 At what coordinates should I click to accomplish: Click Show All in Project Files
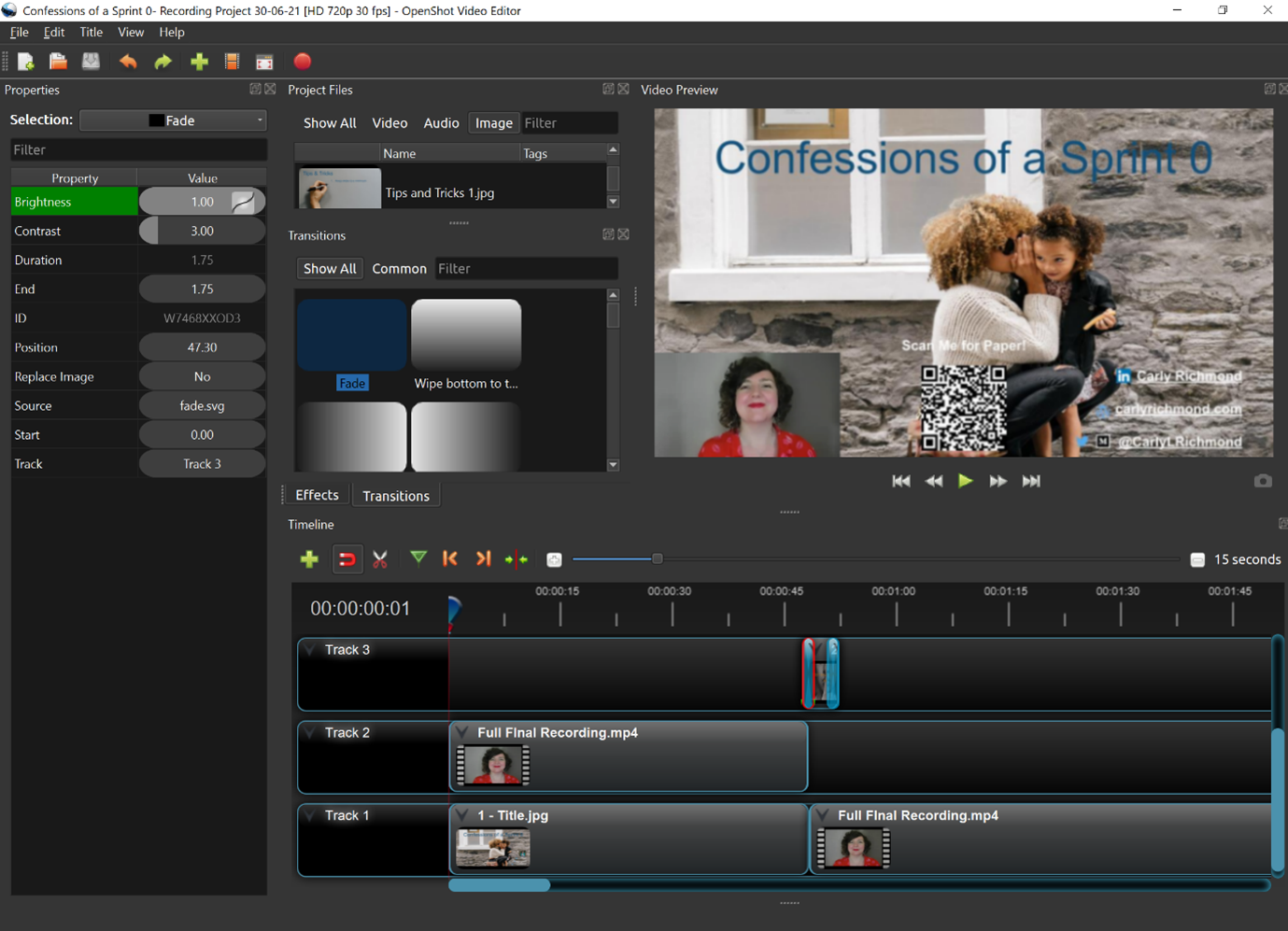click(329, 123)
